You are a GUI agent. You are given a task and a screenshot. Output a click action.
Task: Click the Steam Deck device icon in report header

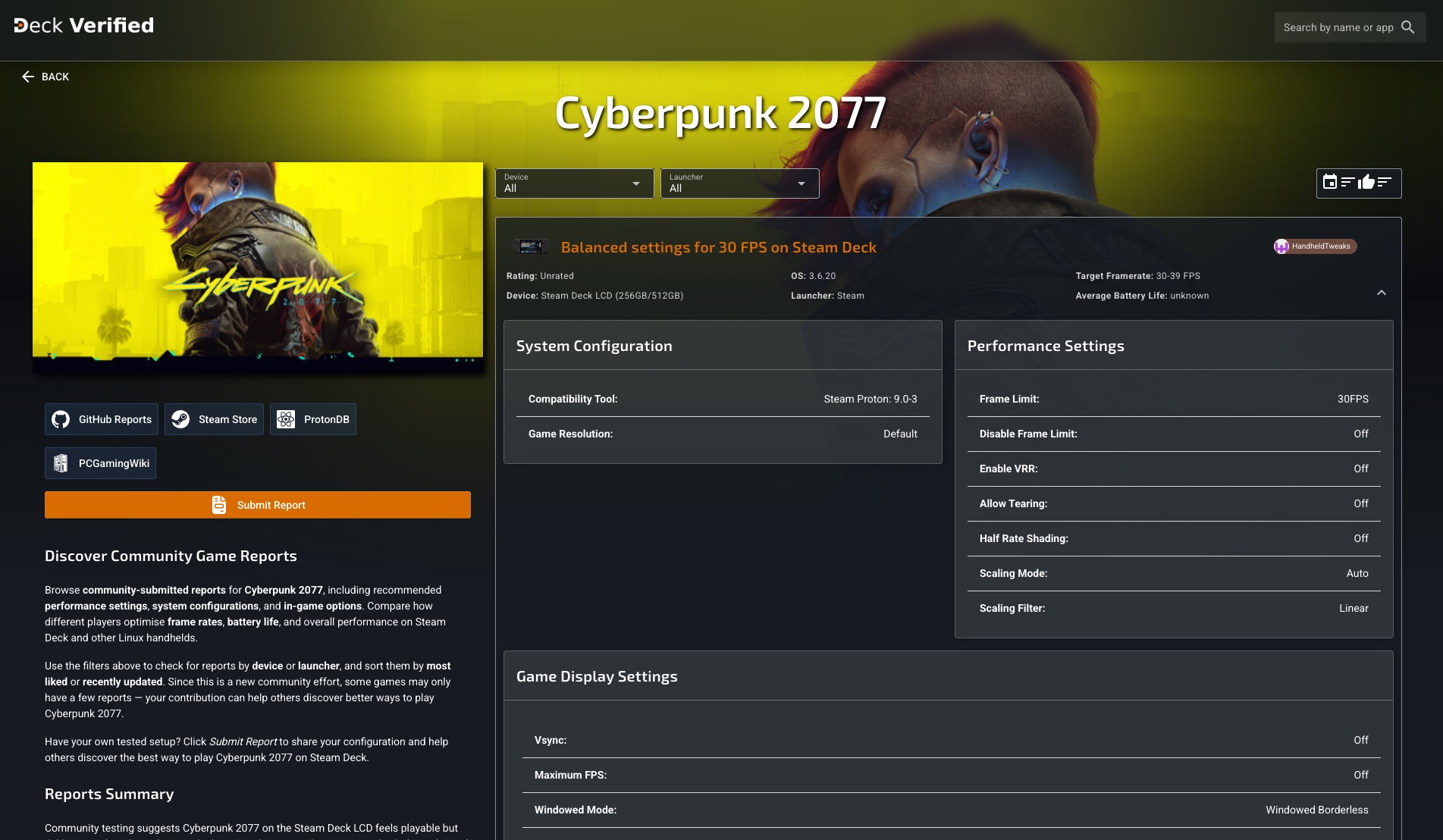[x=530, y=246]
